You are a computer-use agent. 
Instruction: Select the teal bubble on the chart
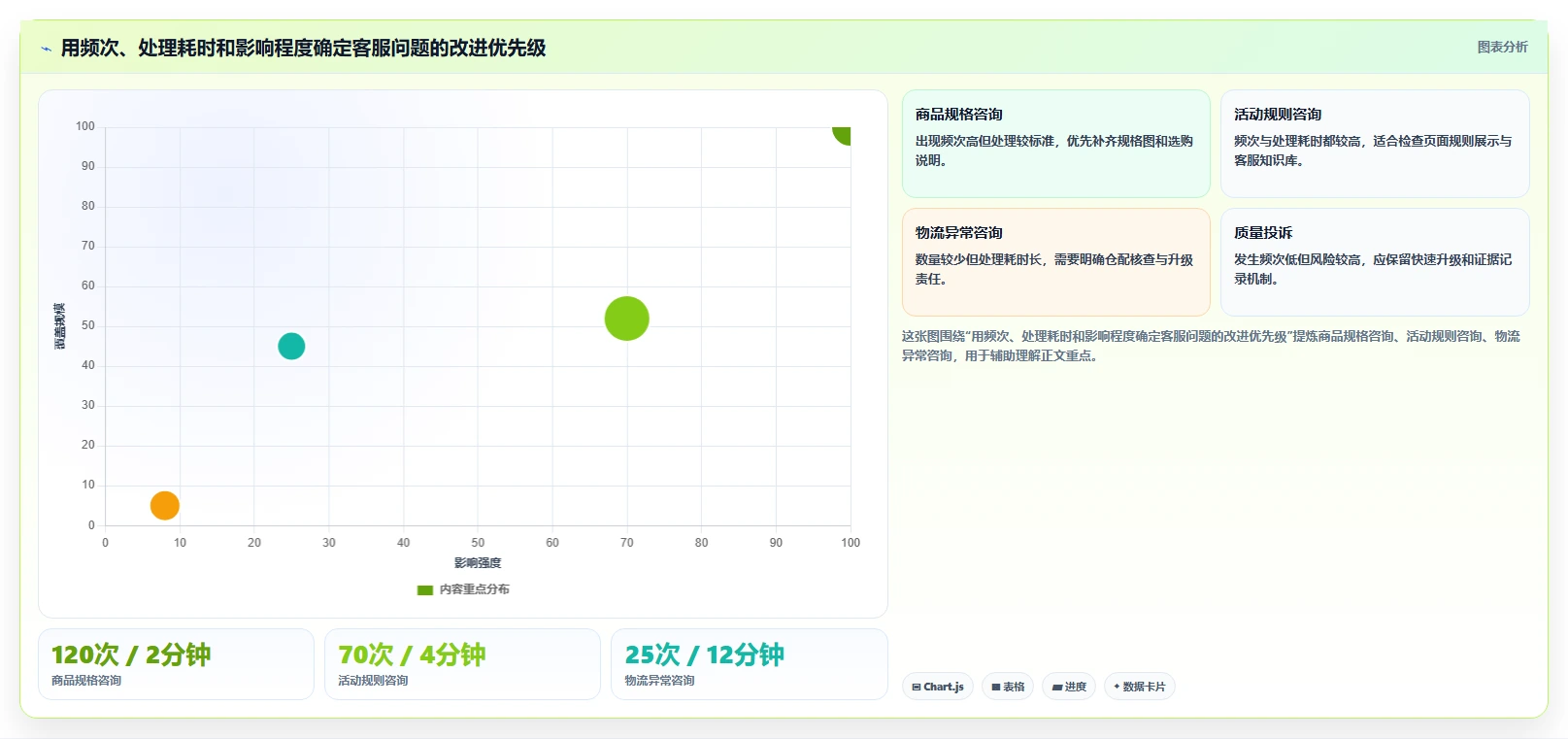pyautogui.click(x=291, y=346)
